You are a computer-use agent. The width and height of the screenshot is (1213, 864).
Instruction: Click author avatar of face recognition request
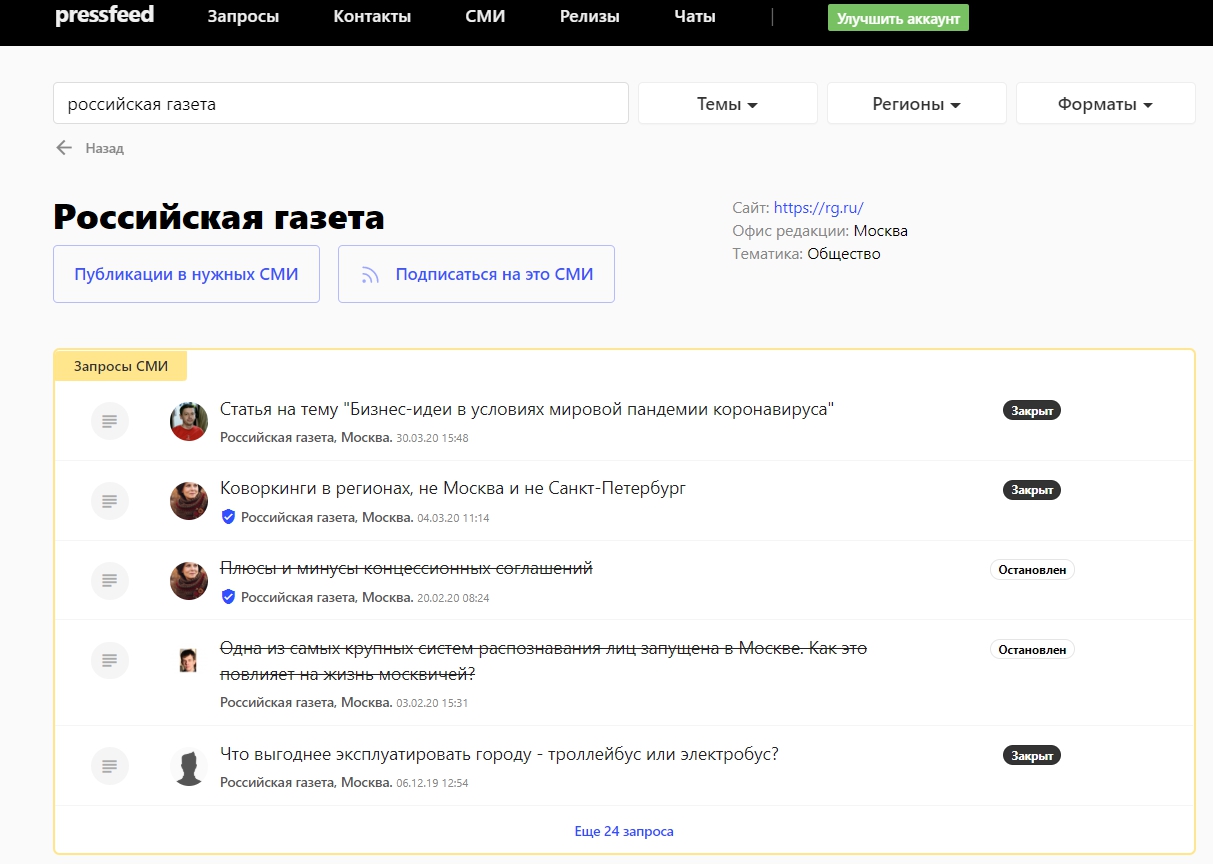(x=188, y=660)
